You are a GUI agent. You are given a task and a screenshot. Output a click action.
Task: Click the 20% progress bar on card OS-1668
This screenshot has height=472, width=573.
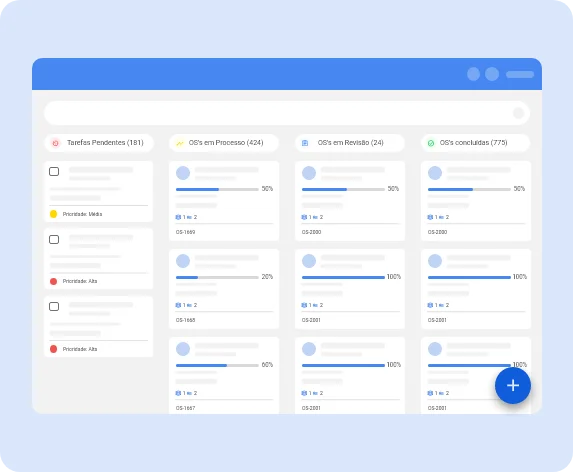click(x=217, y=277)
